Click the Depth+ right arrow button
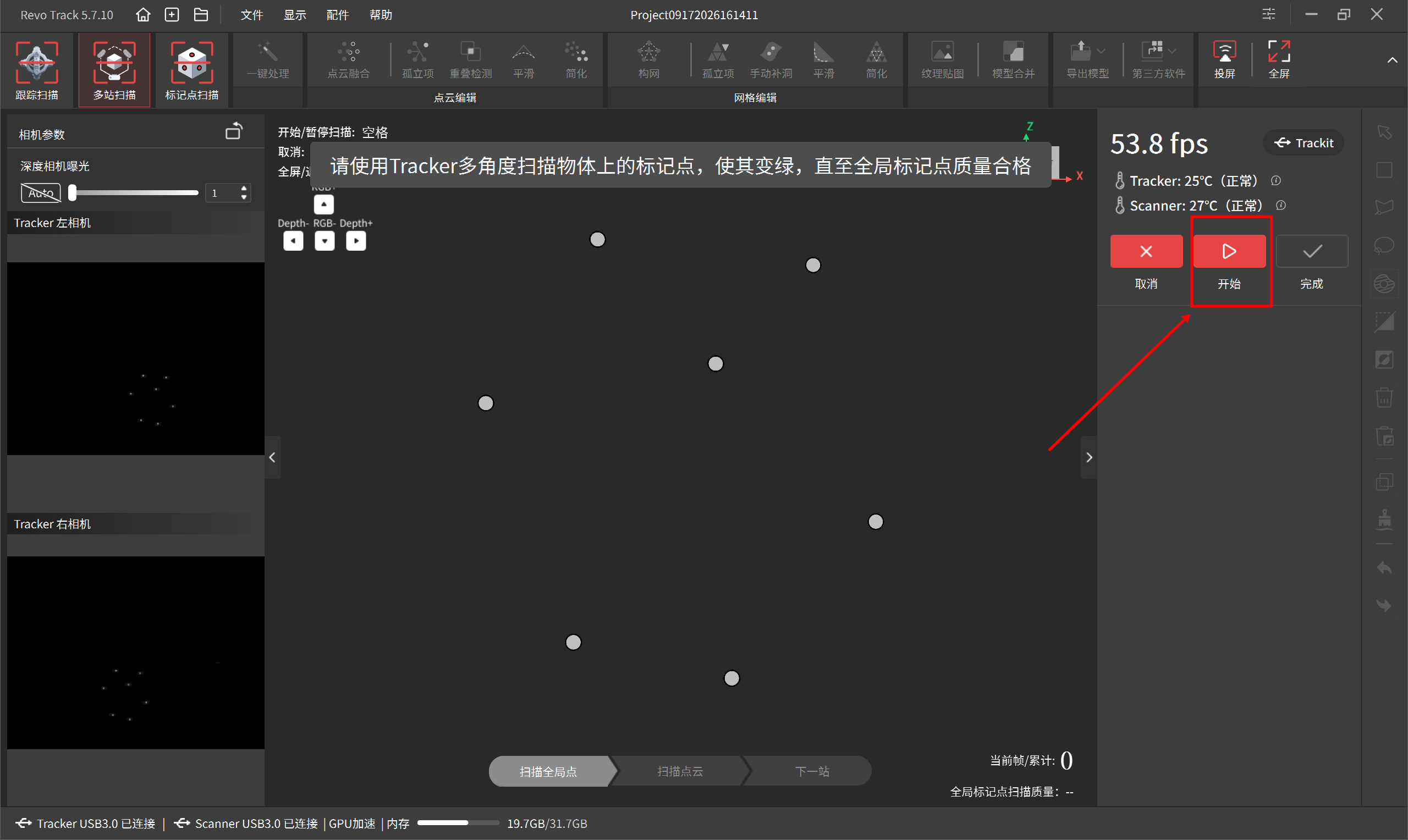1408x840 pixels. (355, 241)
